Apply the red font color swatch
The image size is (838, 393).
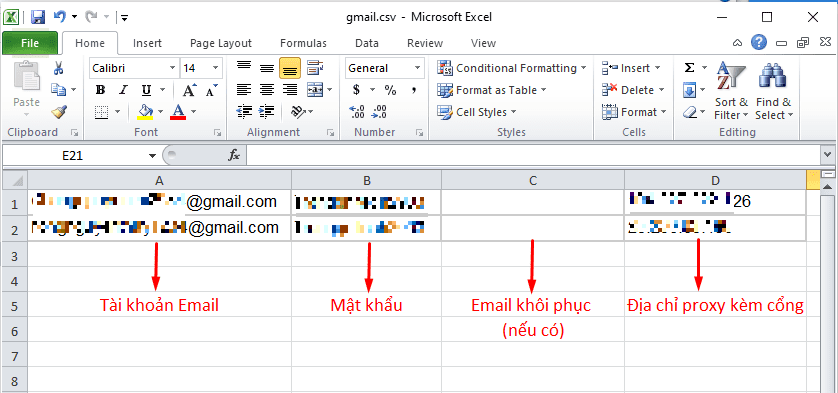coord(178,112)
